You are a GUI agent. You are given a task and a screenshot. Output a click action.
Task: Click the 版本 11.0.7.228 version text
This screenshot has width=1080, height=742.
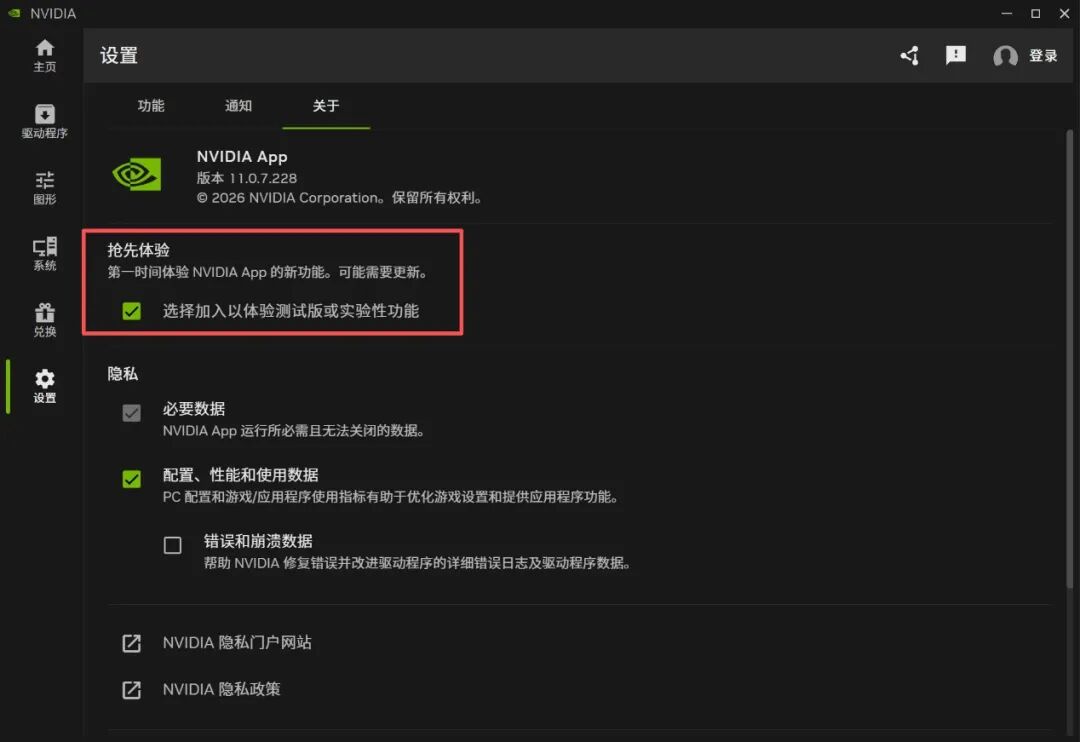pyautogui.click(x=247, y=178)
